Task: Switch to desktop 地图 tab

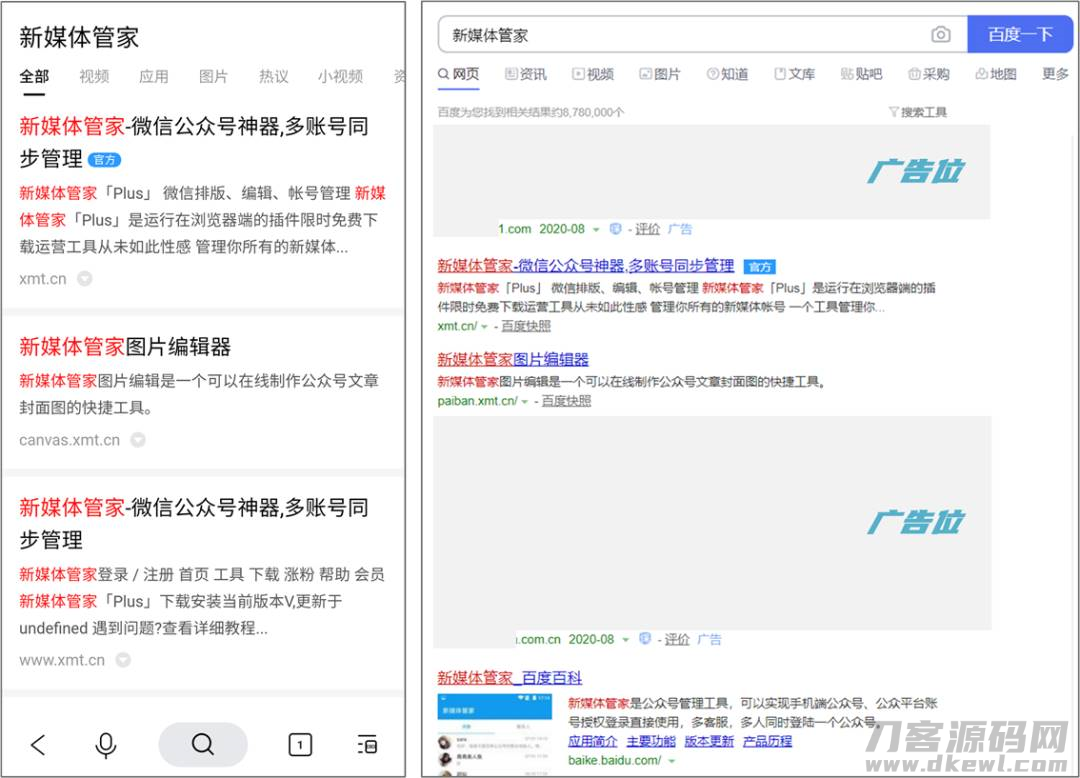Action: 996,74
